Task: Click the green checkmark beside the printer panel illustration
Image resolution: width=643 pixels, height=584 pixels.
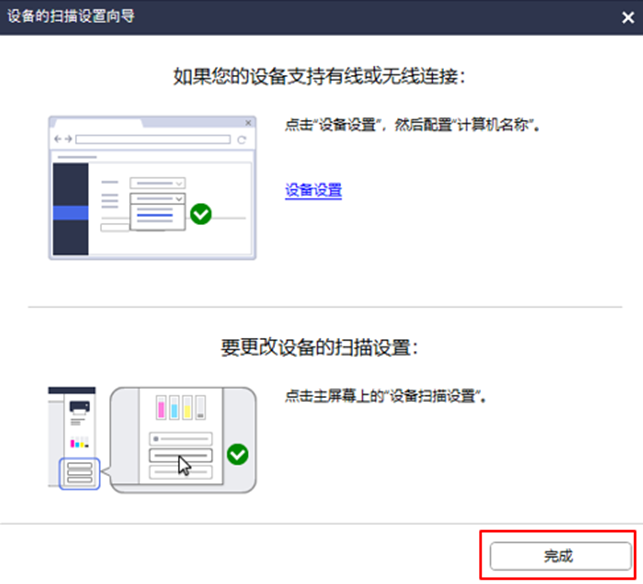Action: point(237,454)
